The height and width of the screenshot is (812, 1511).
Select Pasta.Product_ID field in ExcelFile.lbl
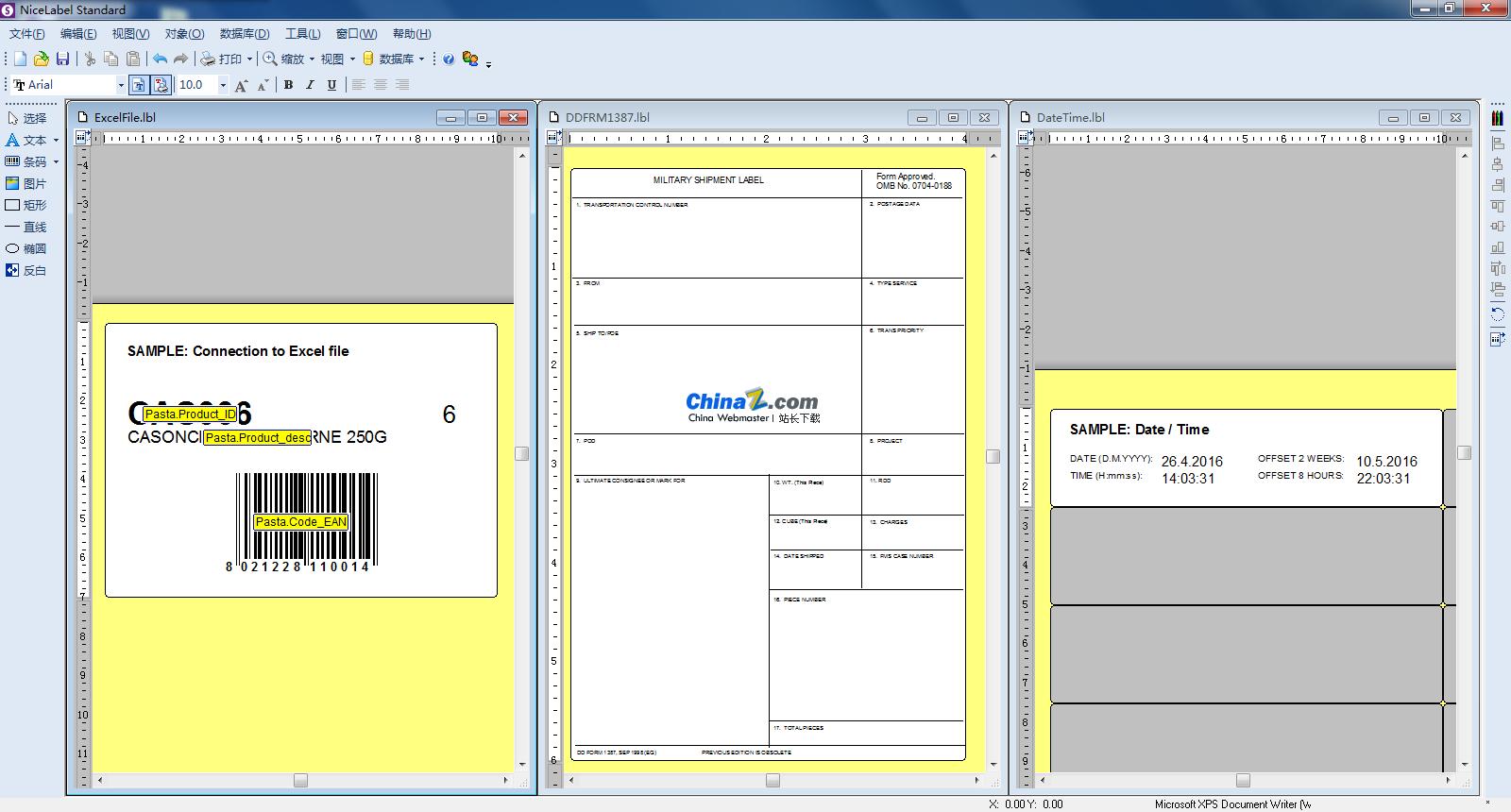click(190, 414)
